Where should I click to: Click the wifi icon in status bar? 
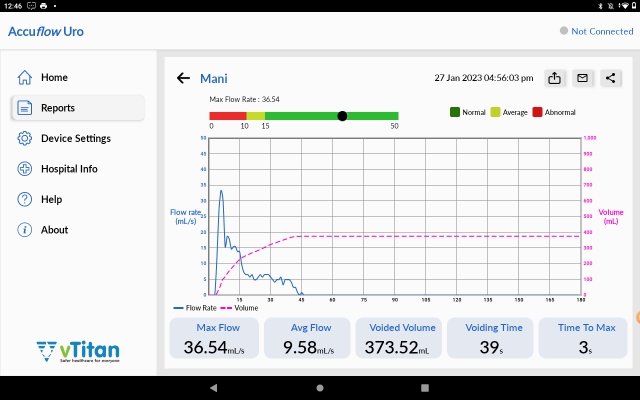625,6
